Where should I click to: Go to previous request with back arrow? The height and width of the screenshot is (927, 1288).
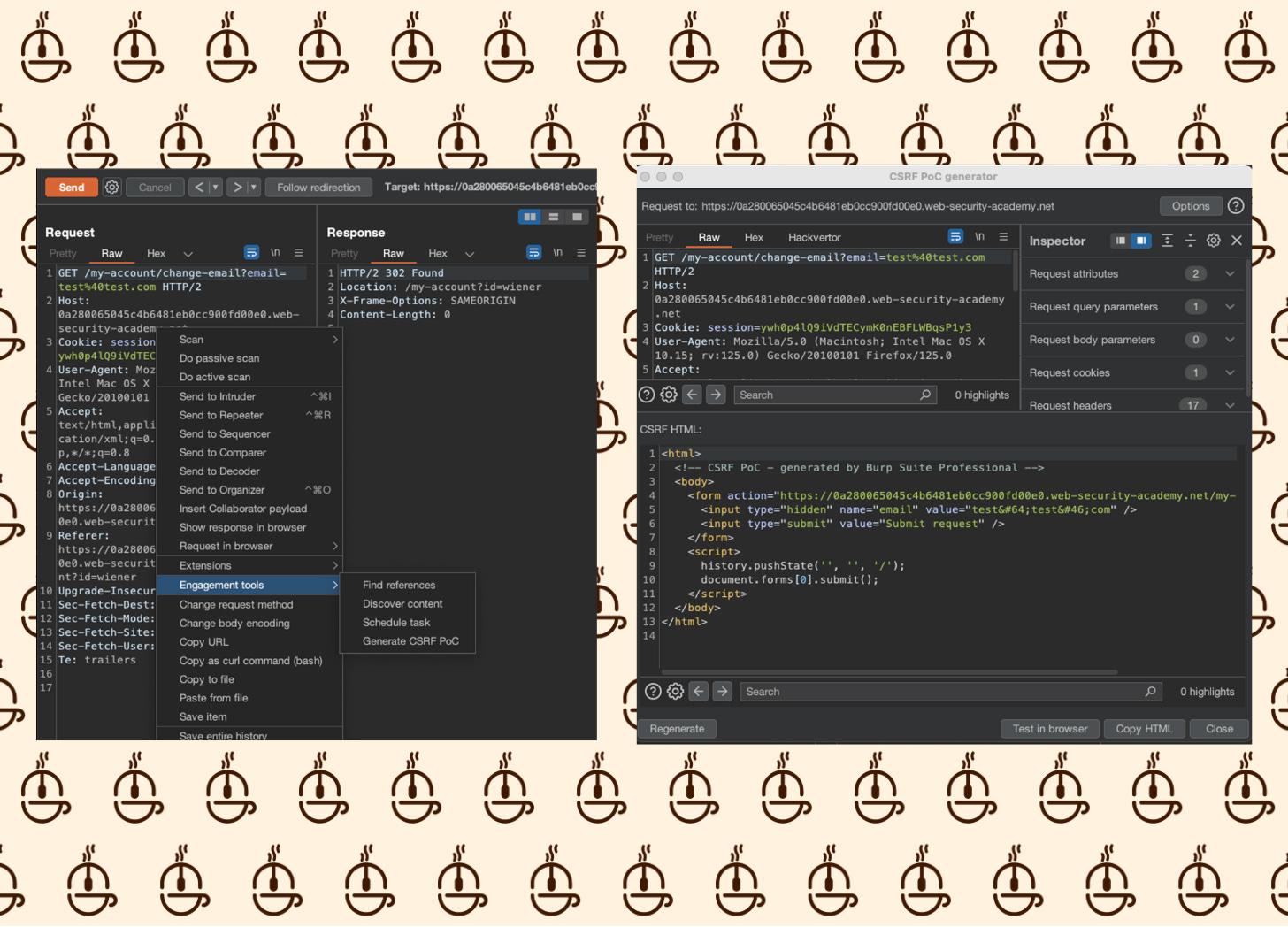coord(200,188)
